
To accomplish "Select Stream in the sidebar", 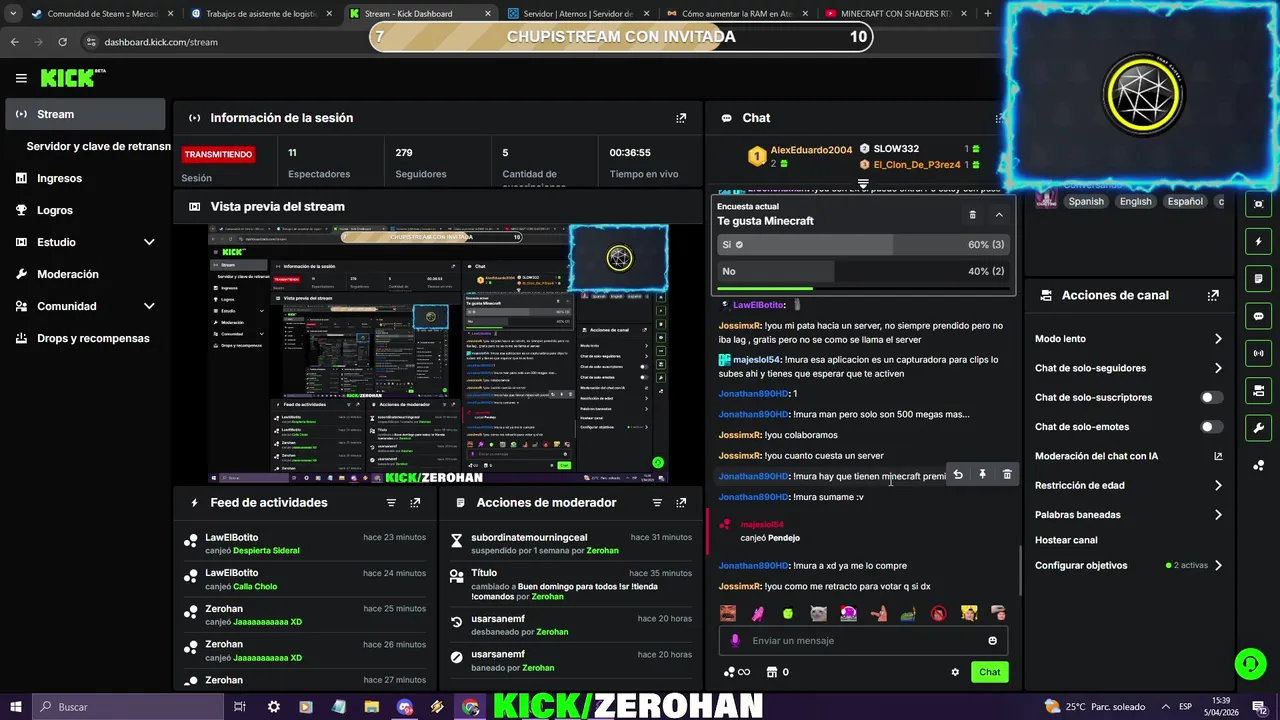I will (x=85, y=114).
